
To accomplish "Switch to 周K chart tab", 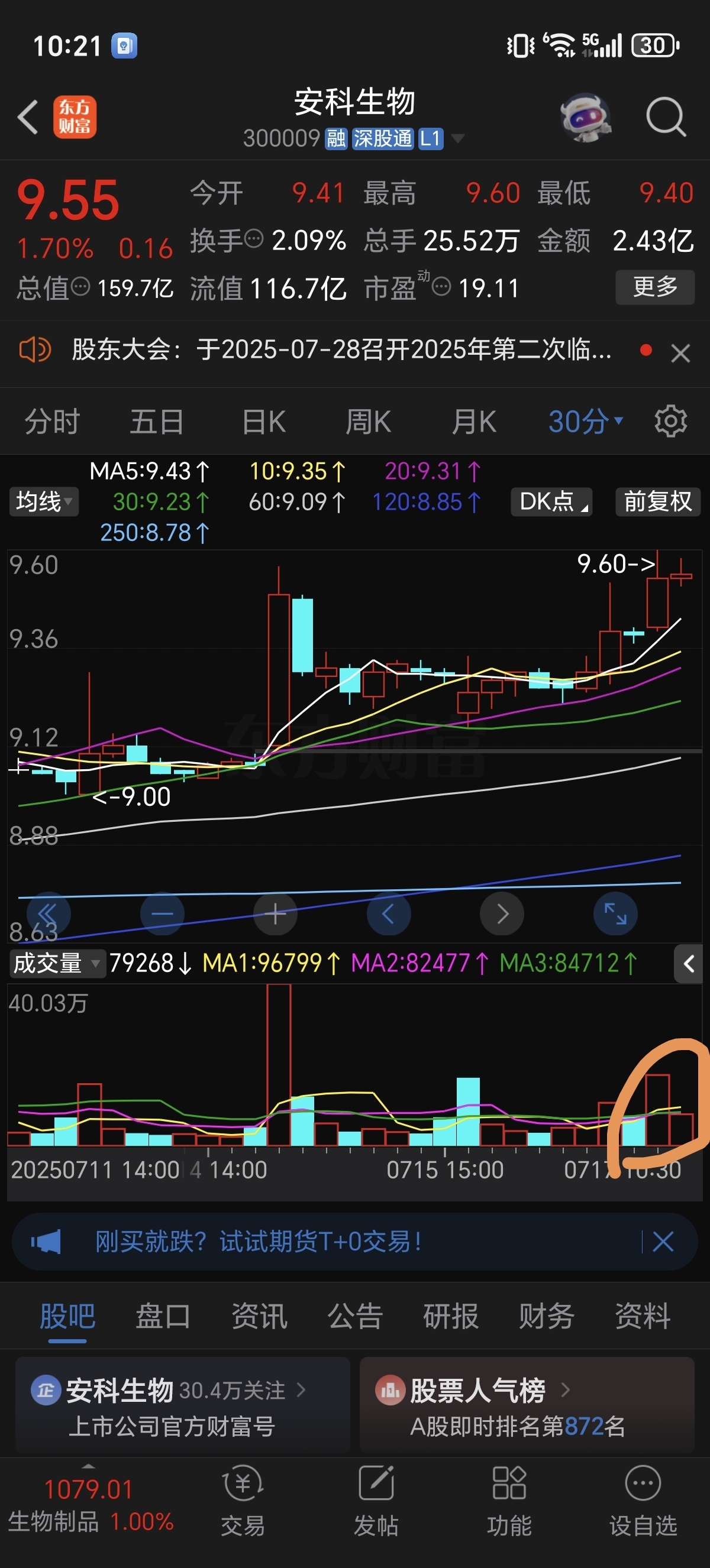I will pos(369,421).
